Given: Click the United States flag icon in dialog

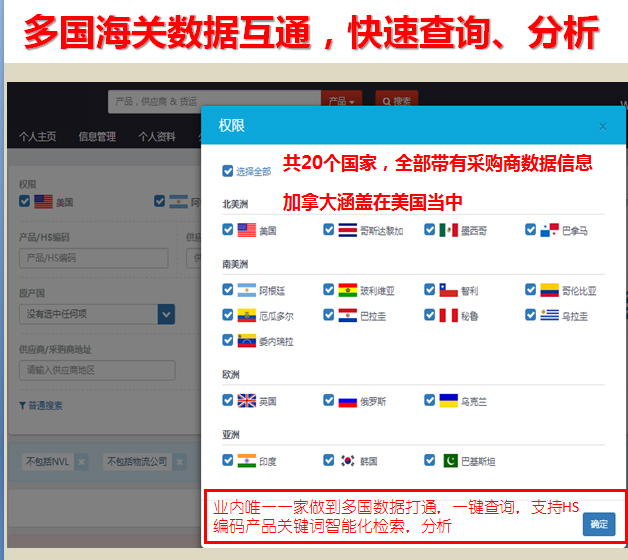Looking at the screenshot, I should coord(247,230).
